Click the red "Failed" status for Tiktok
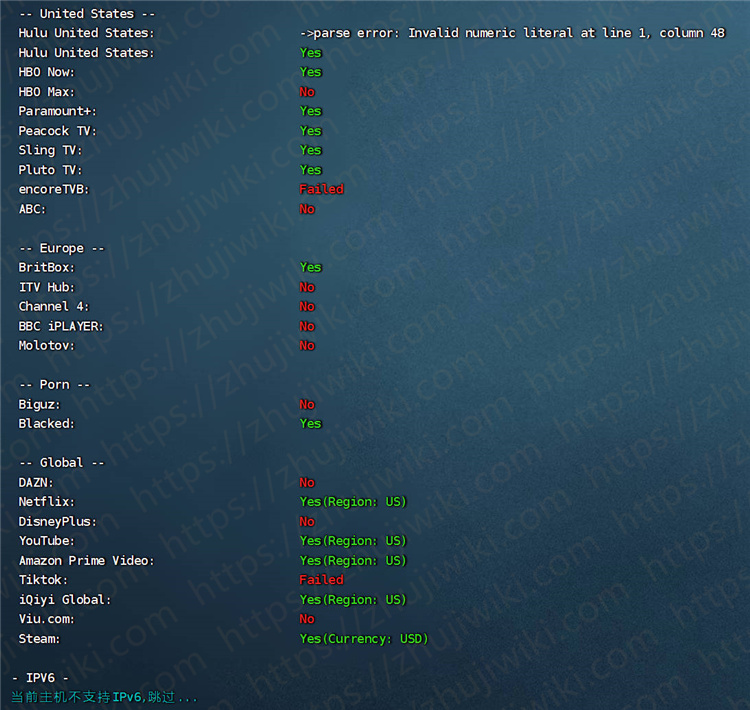 tap(321, 580)
